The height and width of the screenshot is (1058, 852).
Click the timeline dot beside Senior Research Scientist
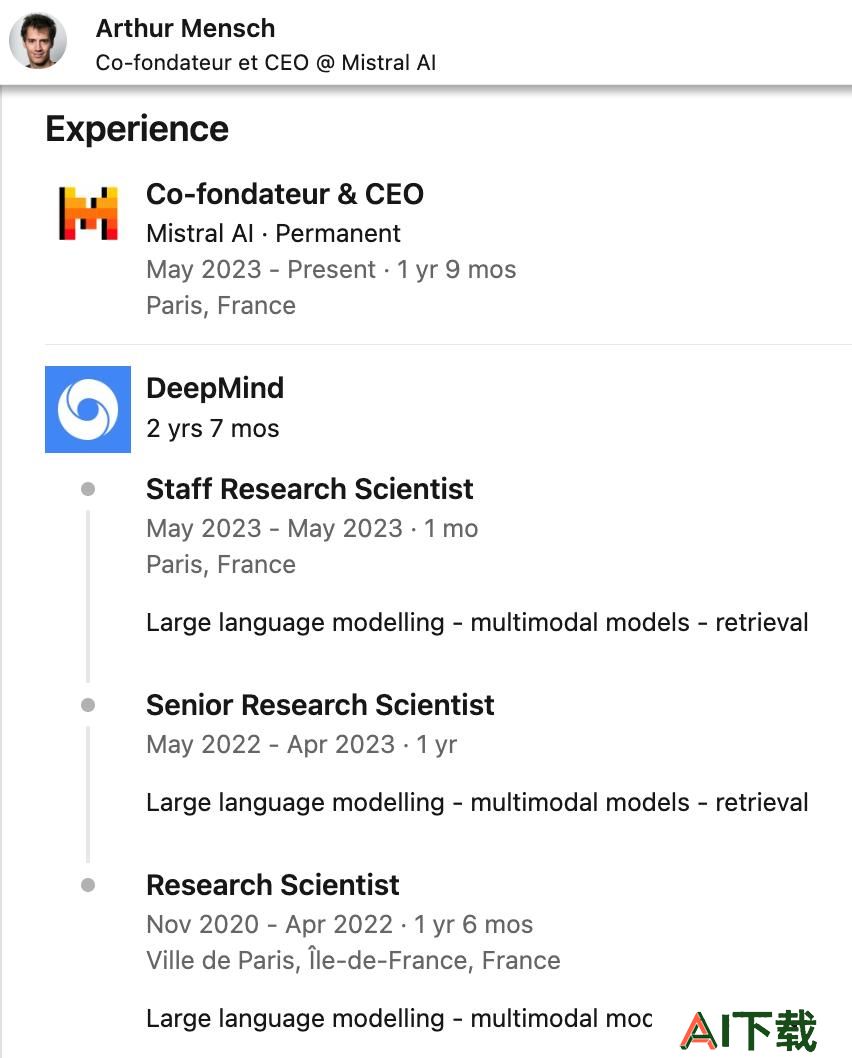click(88, 705)
